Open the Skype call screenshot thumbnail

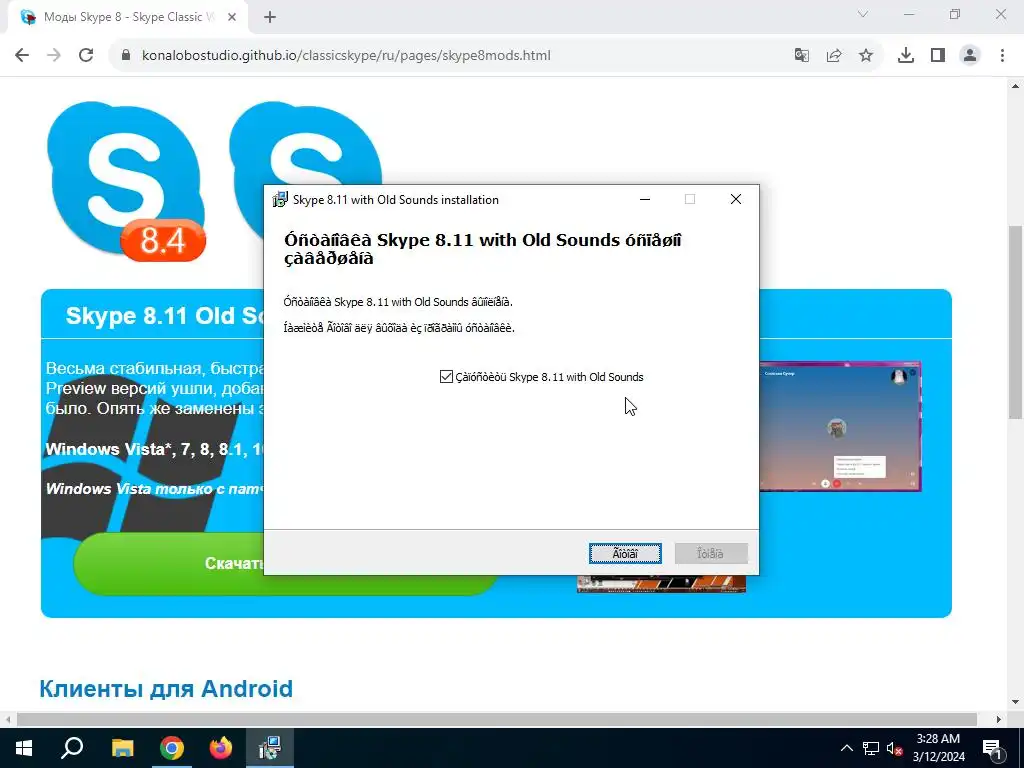[840, 426]
